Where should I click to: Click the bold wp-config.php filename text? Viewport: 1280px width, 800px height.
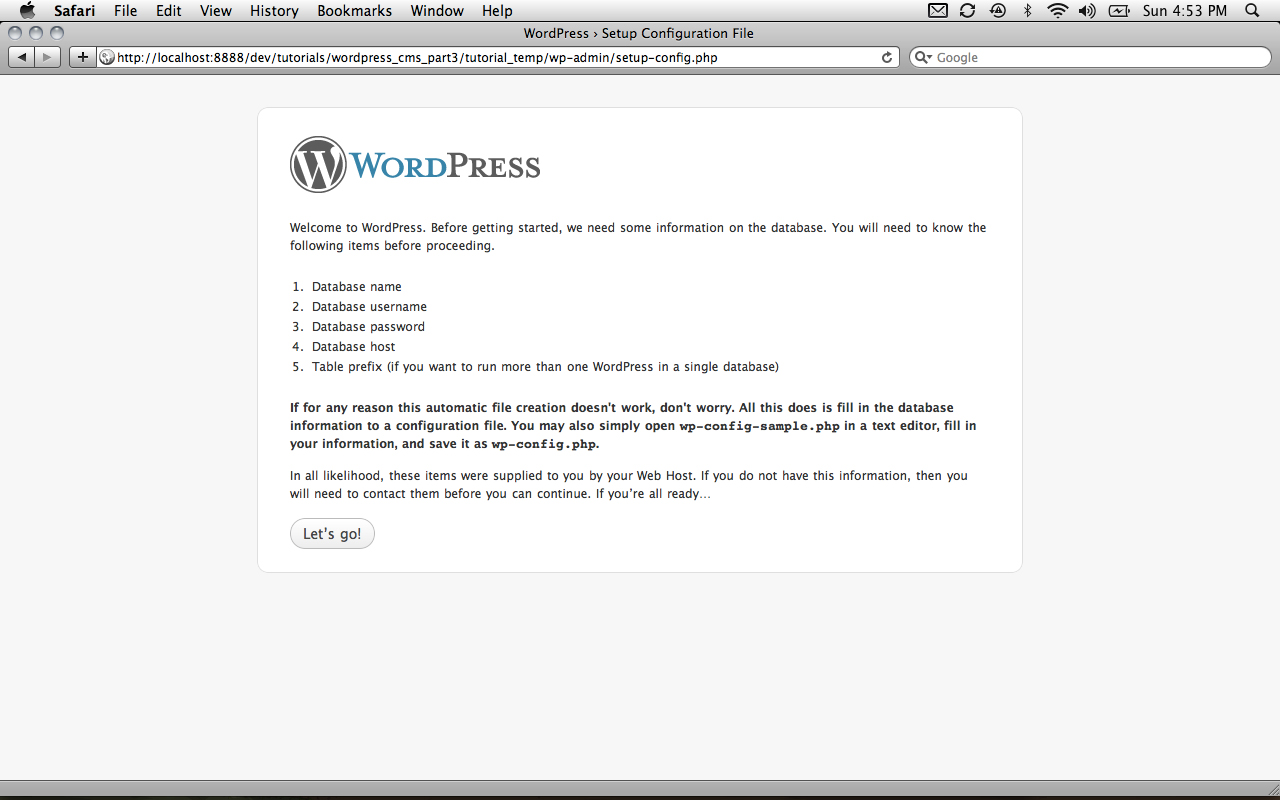[544, 444]
